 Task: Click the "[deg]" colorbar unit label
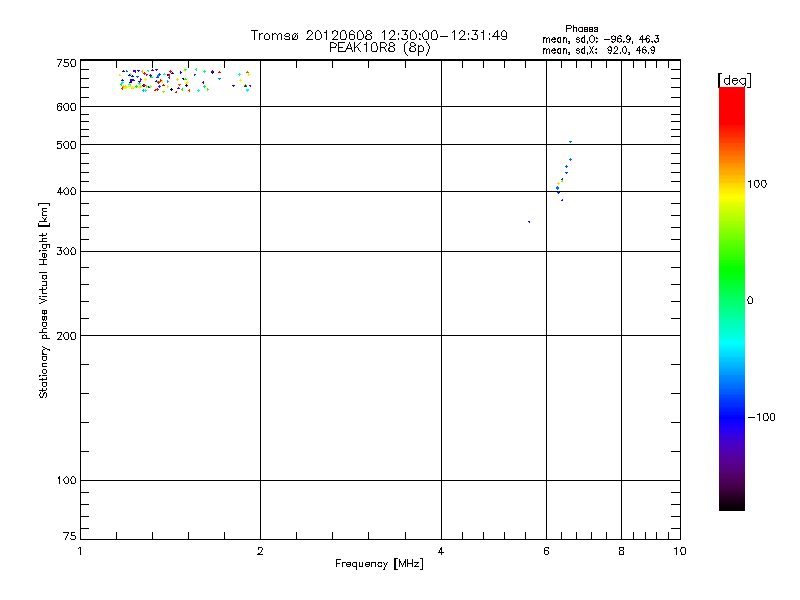(x=734, y=80)
